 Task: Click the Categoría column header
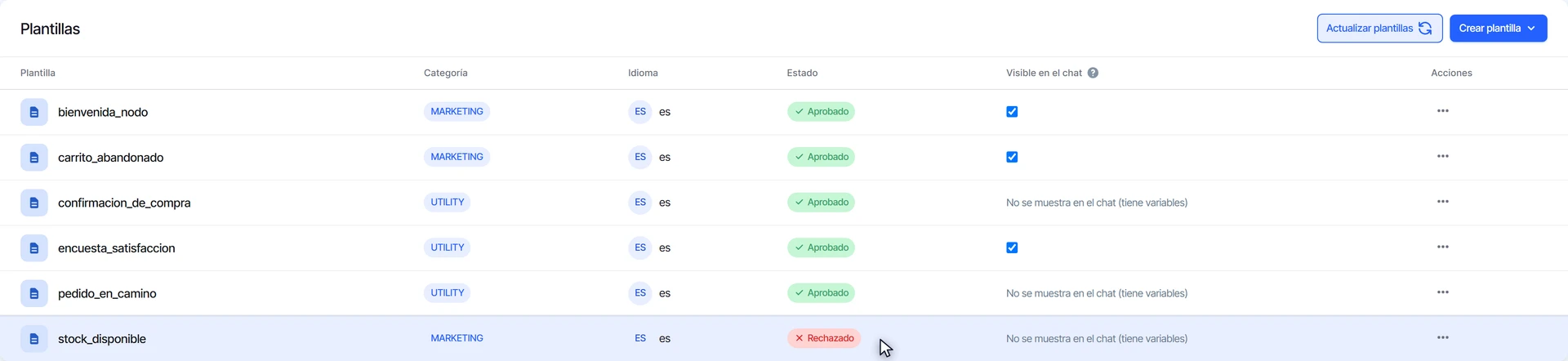click(x=446, y=73)
